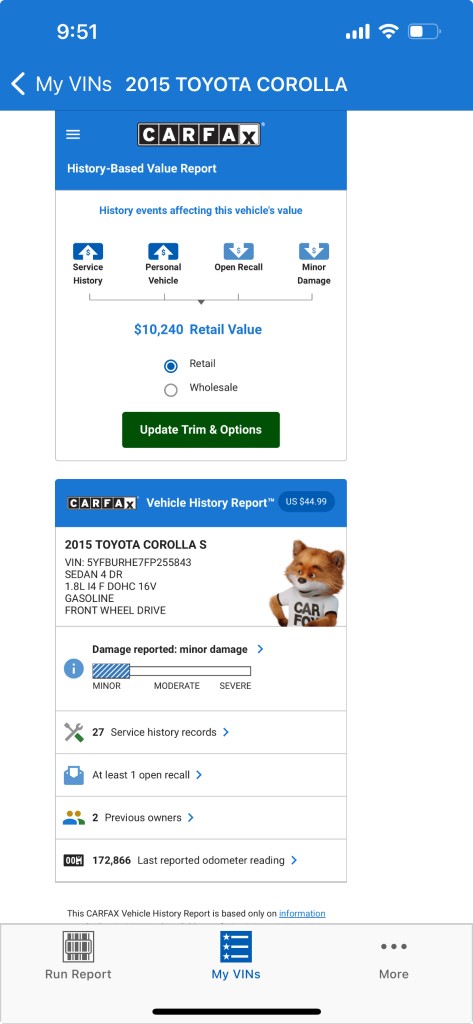Tap the Minor Damage value icon
The image size is (473, 1024).
314,251
